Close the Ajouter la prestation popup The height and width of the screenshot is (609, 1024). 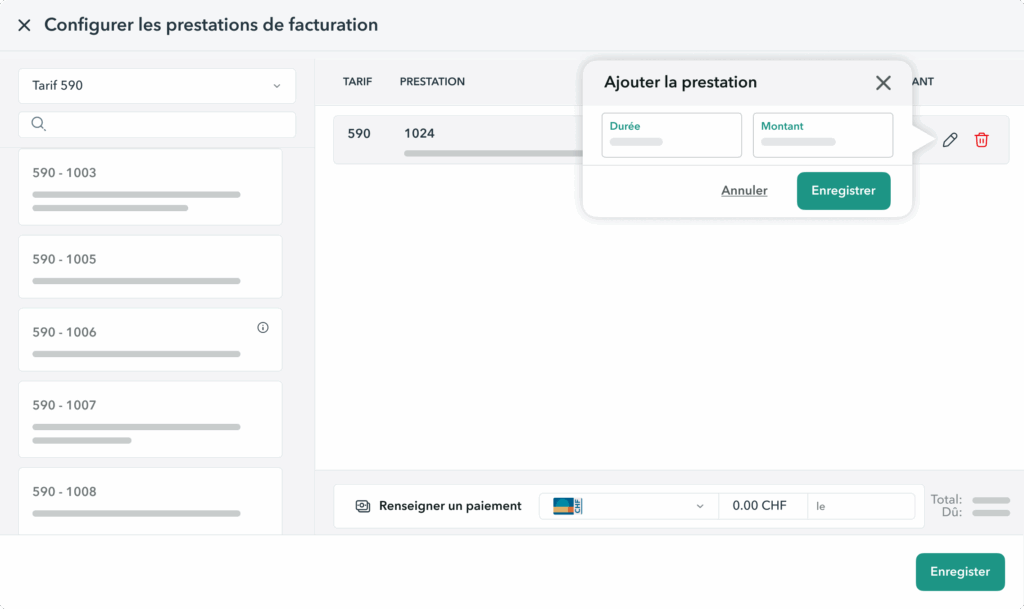point(883,83)
